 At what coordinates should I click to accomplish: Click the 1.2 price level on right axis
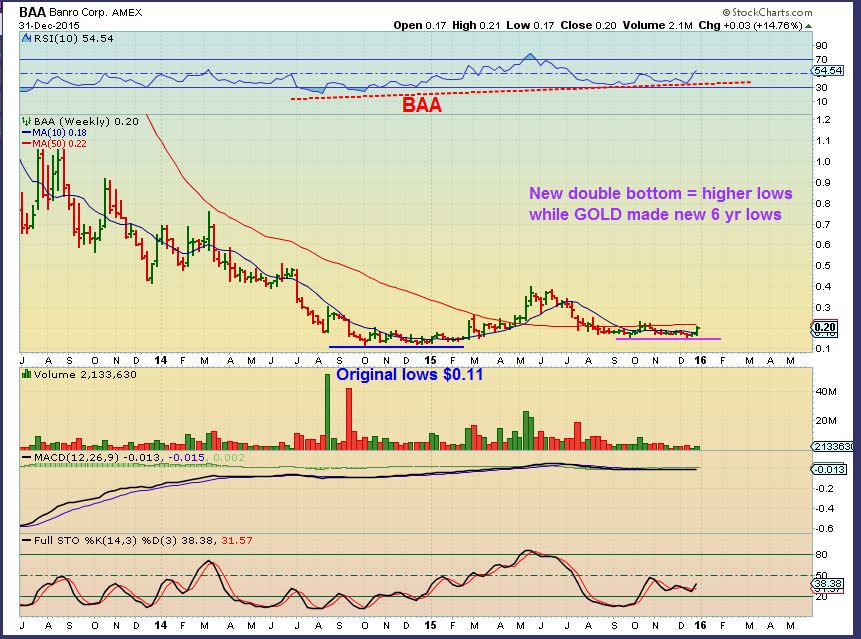point(823,120)
